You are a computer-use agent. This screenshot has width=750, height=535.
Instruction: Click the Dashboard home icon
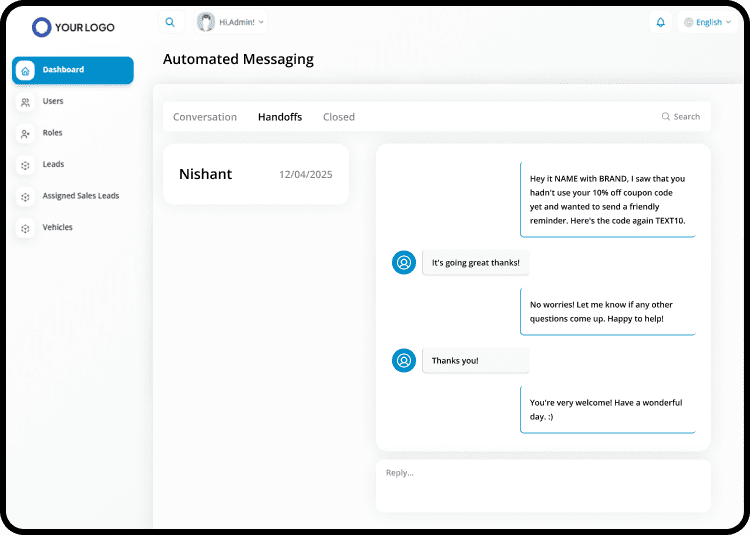(x=25, y=70)
